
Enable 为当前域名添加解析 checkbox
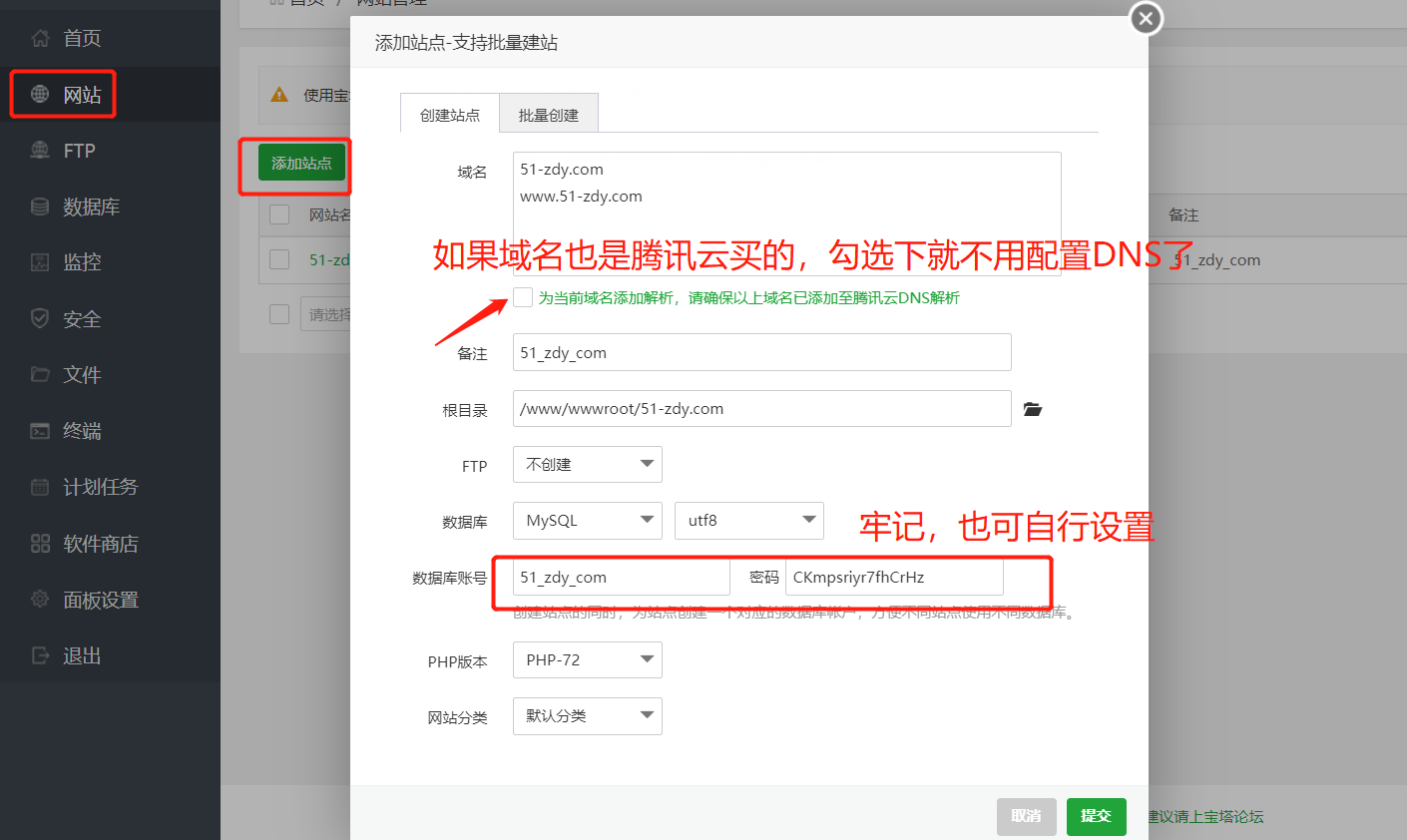point(523,297)
